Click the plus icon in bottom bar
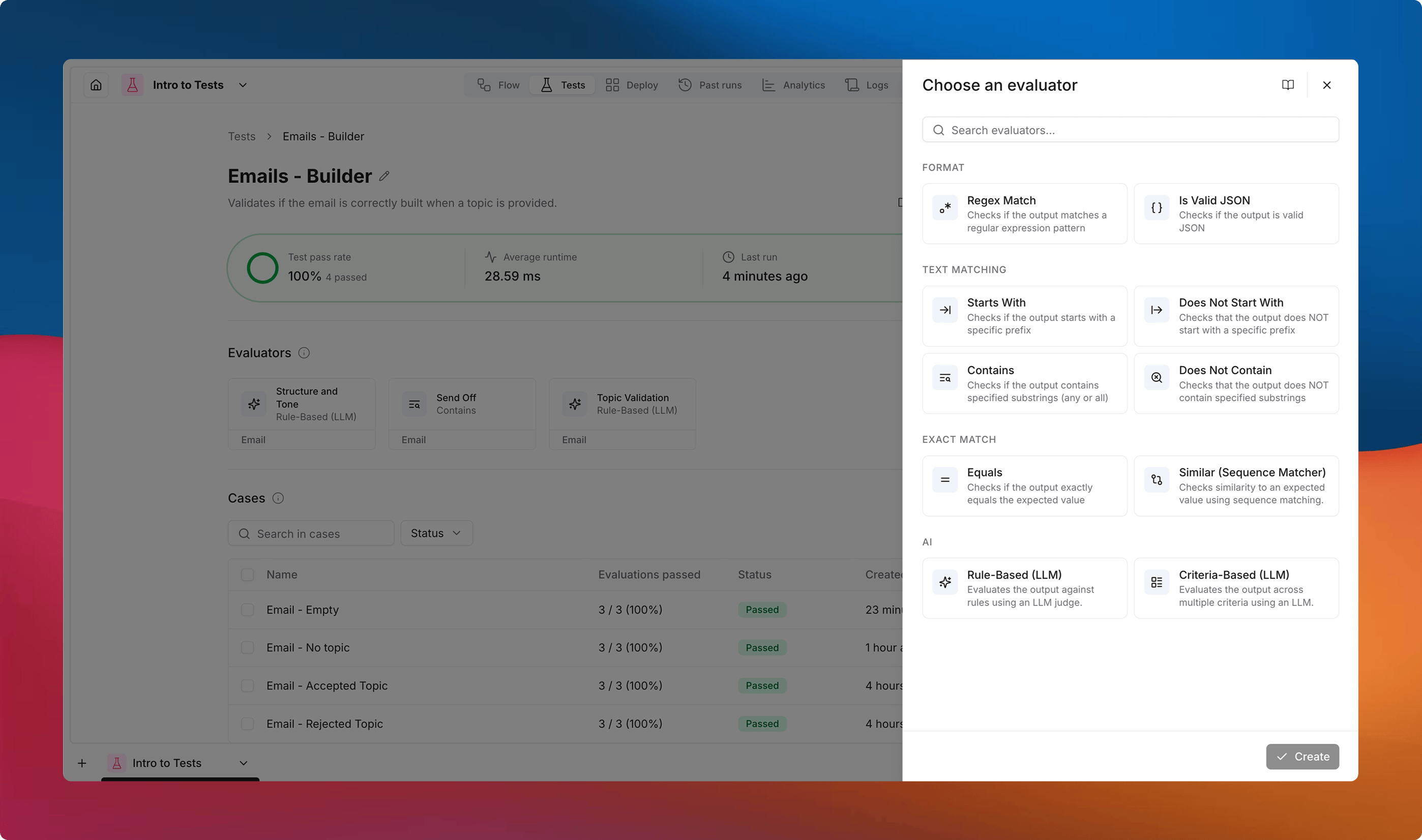1422x840 pixels. tap(82, 763)
